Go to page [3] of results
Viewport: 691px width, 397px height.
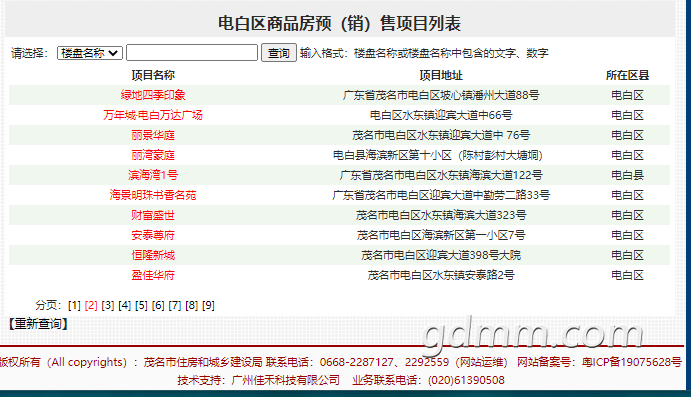(x=108, y=305)
